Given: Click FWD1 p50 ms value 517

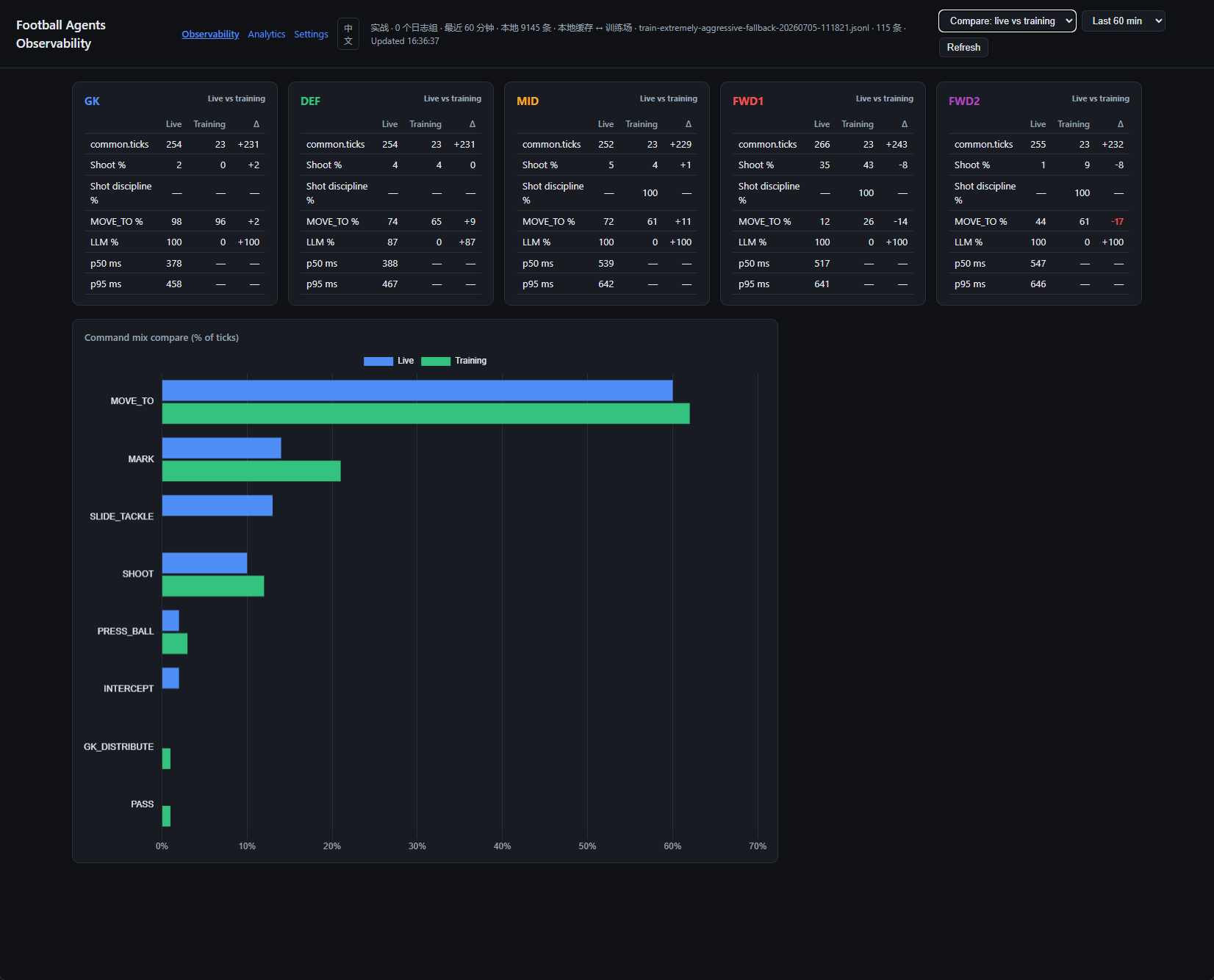Looking at the screenshot, I should 822,264.
